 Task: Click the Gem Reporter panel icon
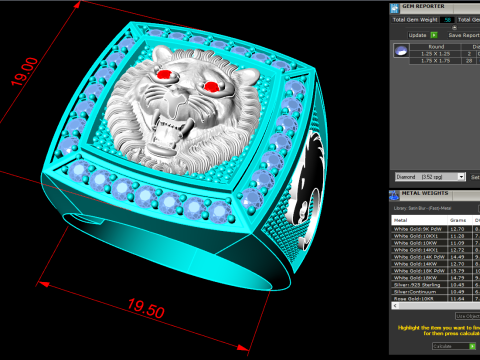394,8
